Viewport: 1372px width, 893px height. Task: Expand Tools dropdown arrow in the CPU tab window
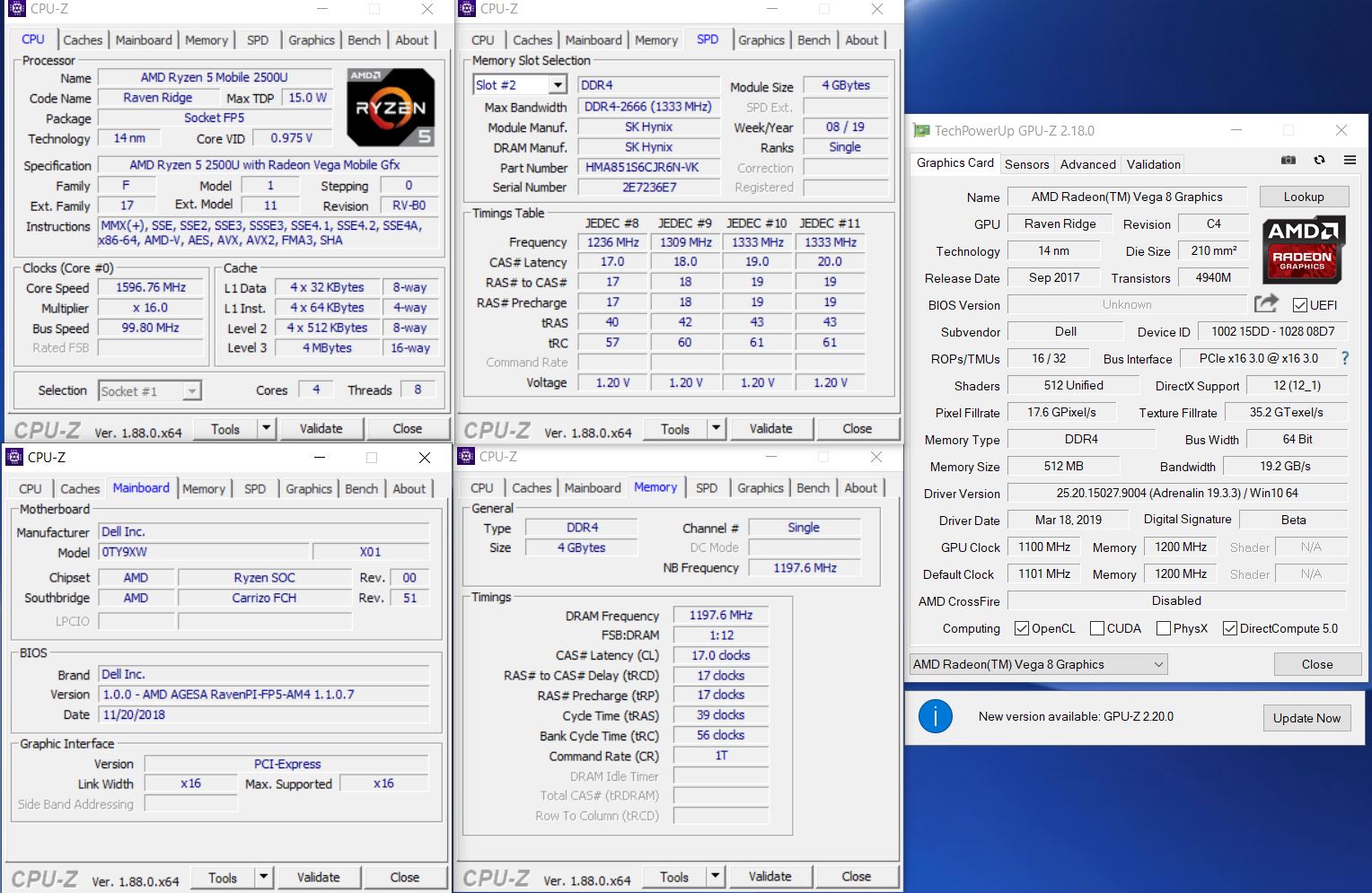point(266,428)
